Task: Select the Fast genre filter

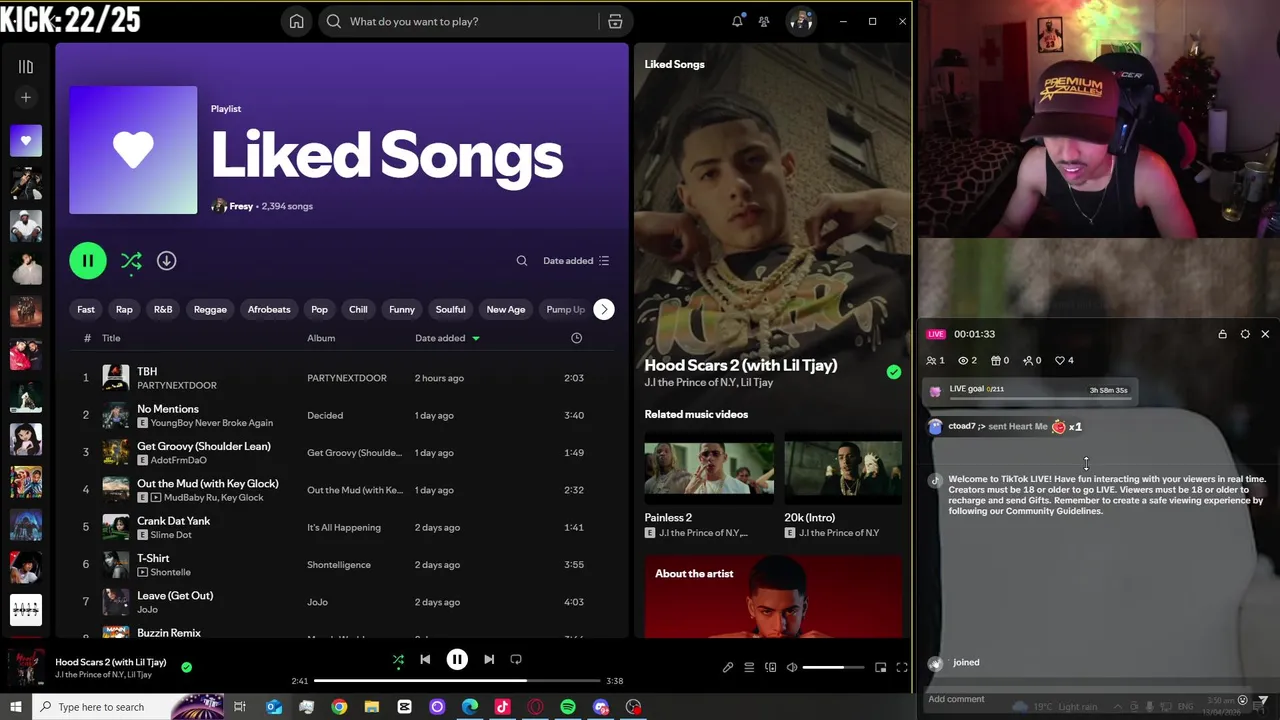Action: coord(86,309)
